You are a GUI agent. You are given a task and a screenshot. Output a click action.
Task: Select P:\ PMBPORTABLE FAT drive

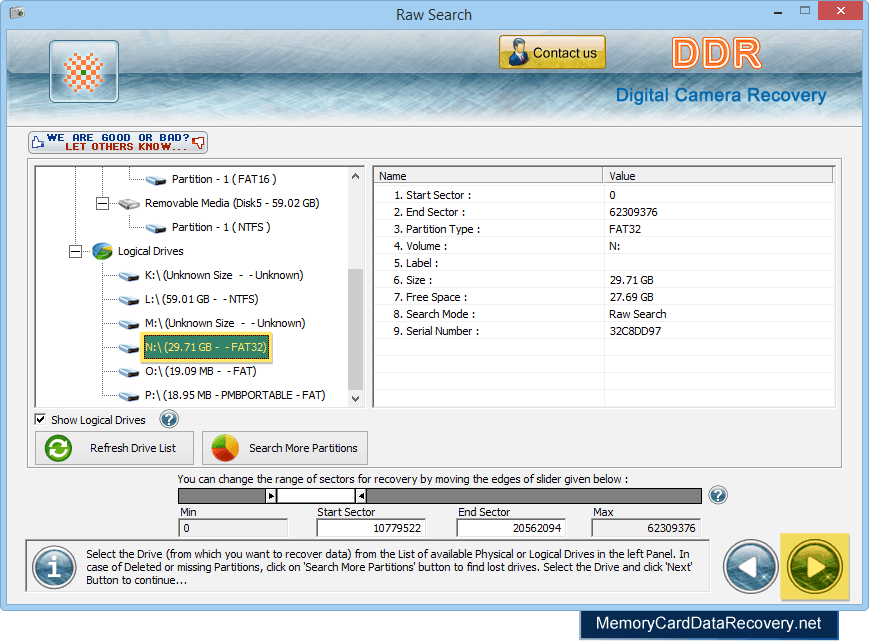(235, 395)
